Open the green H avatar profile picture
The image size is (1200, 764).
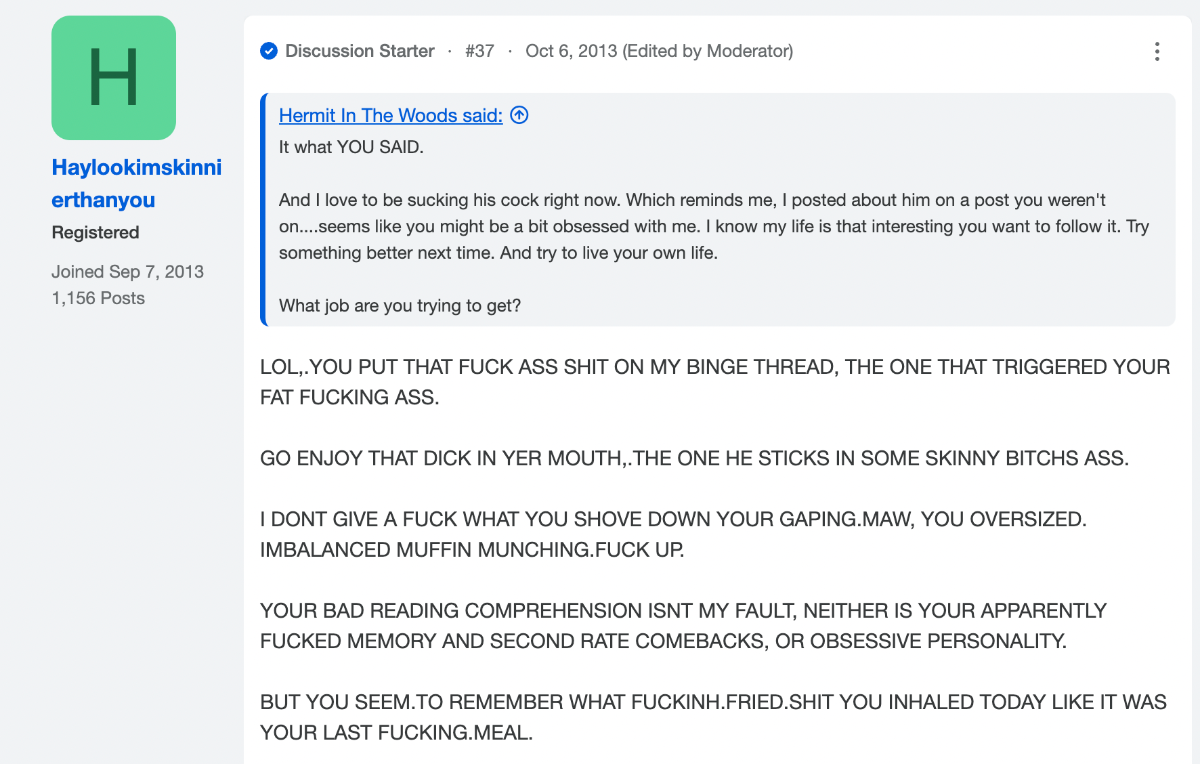(113, 77)
